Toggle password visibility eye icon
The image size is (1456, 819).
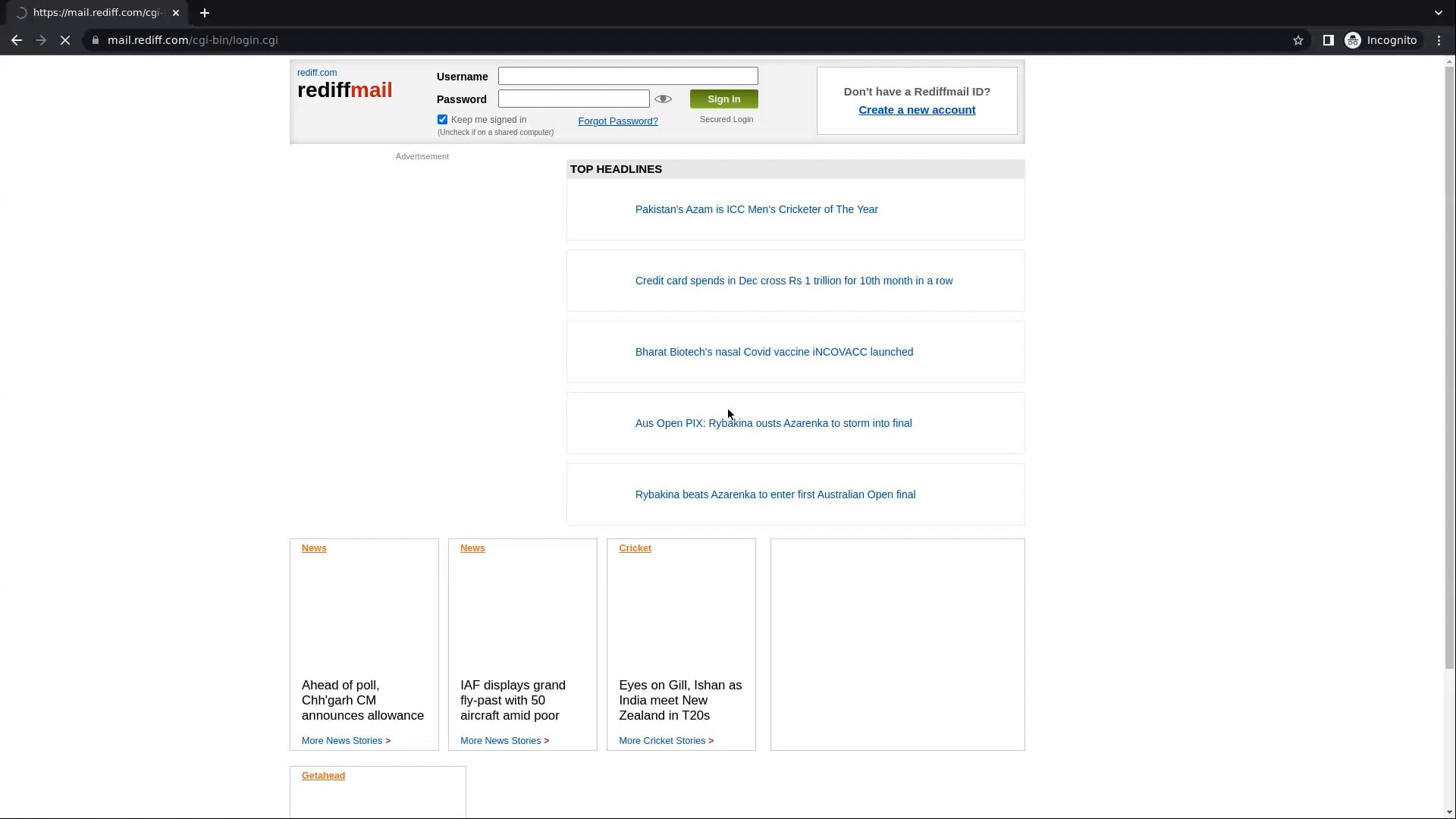663,99
